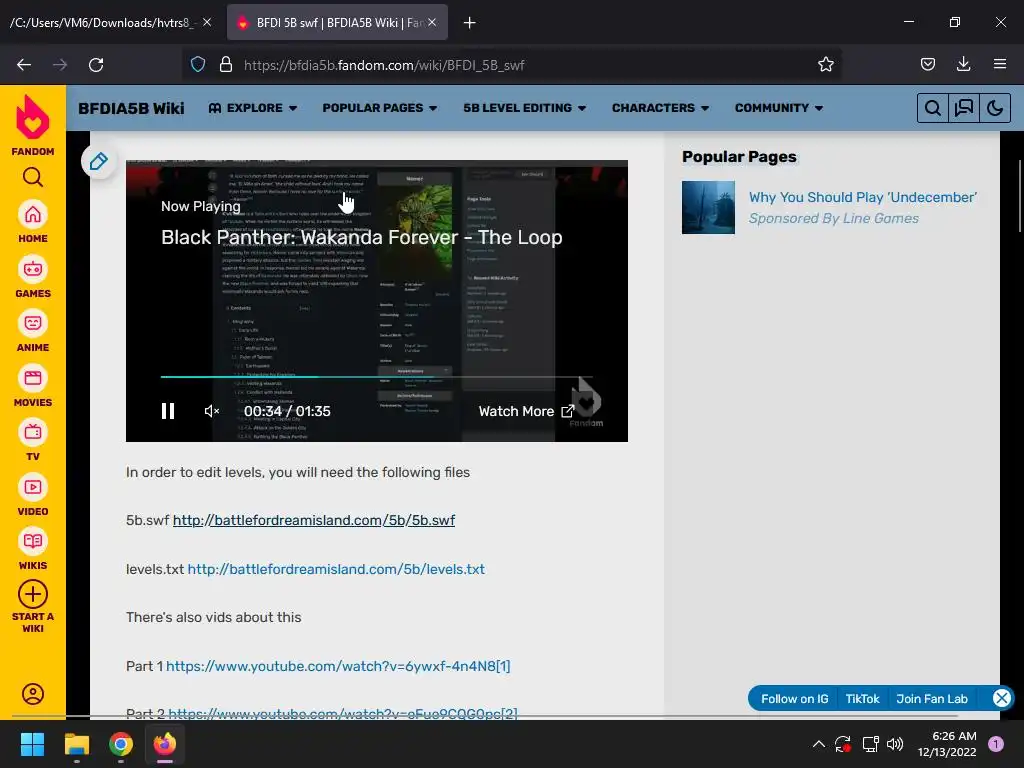Launch Chrome from the taskbar
1024x768 pixels.
pyautogui.click(x=121, y=744)
